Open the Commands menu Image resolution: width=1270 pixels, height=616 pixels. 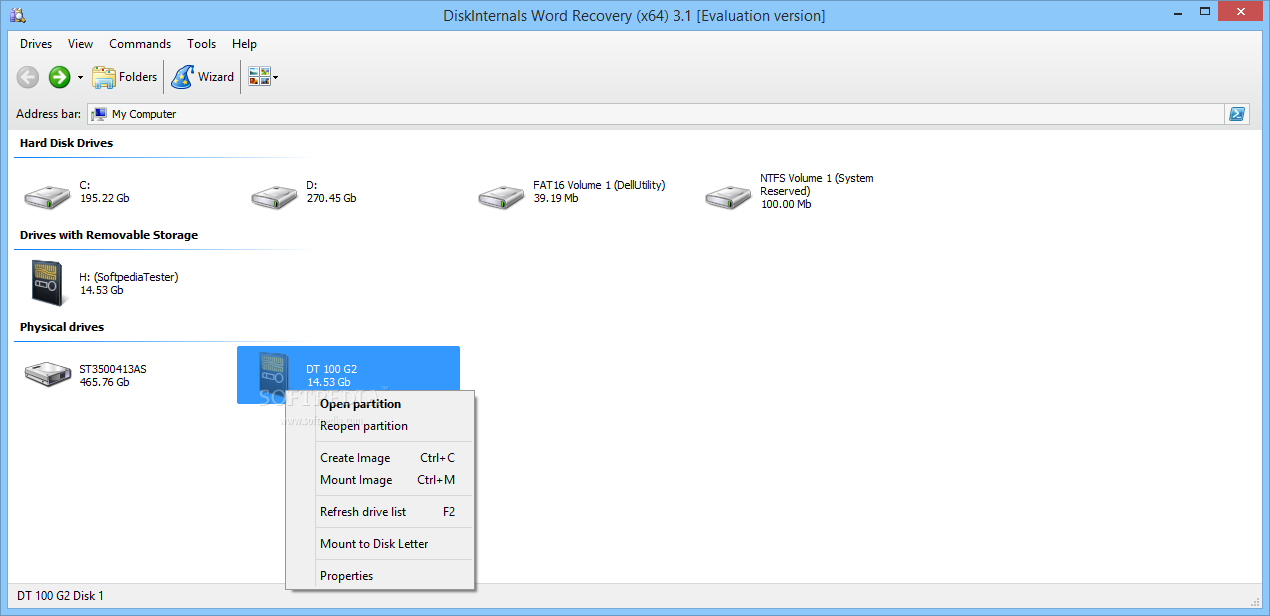pyautogui.click(x=140, y=44)
